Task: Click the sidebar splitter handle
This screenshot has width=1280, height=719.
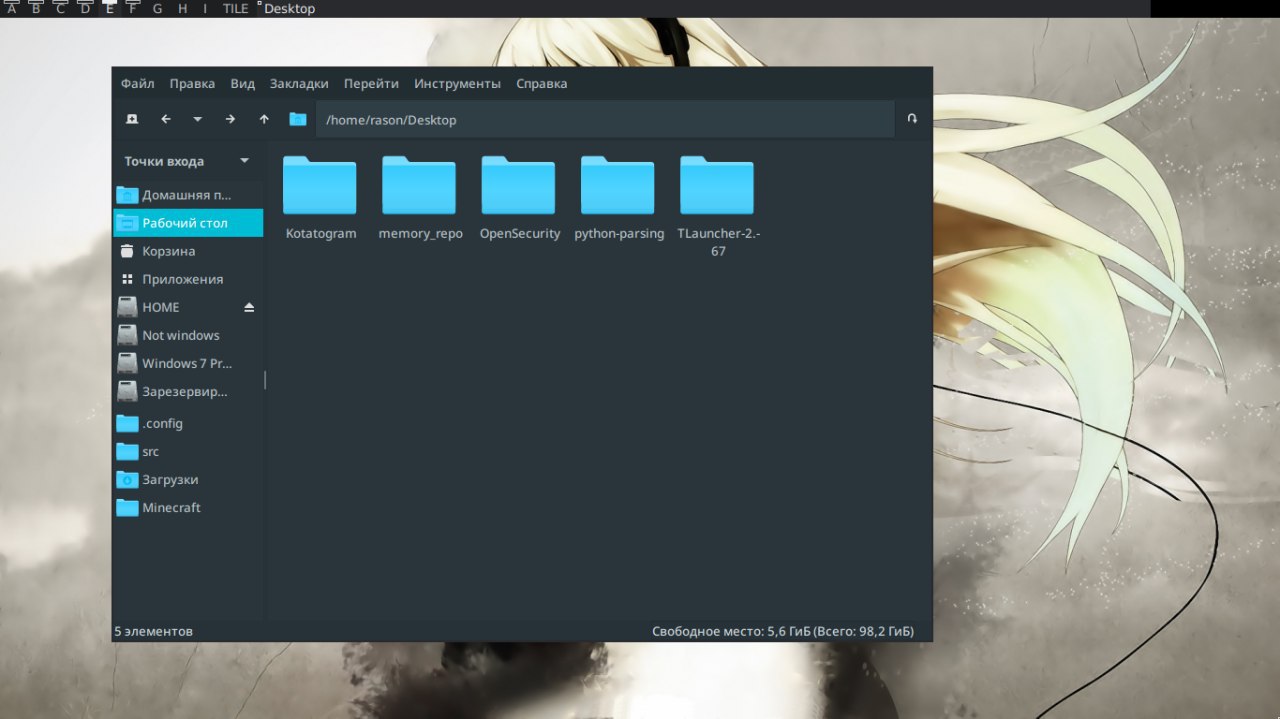Action: click(265, 380)
